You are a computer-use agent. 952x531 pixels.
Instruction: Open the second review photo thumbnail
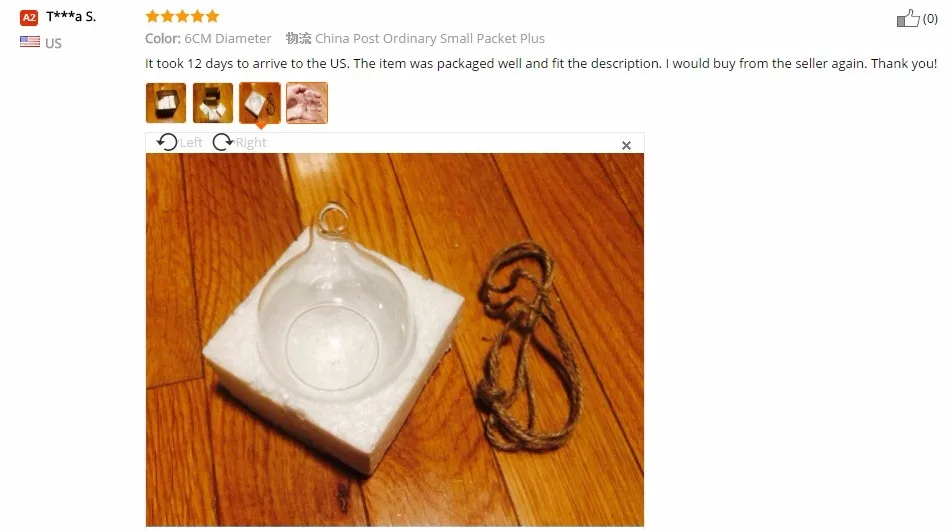click(x=212, y=103)
